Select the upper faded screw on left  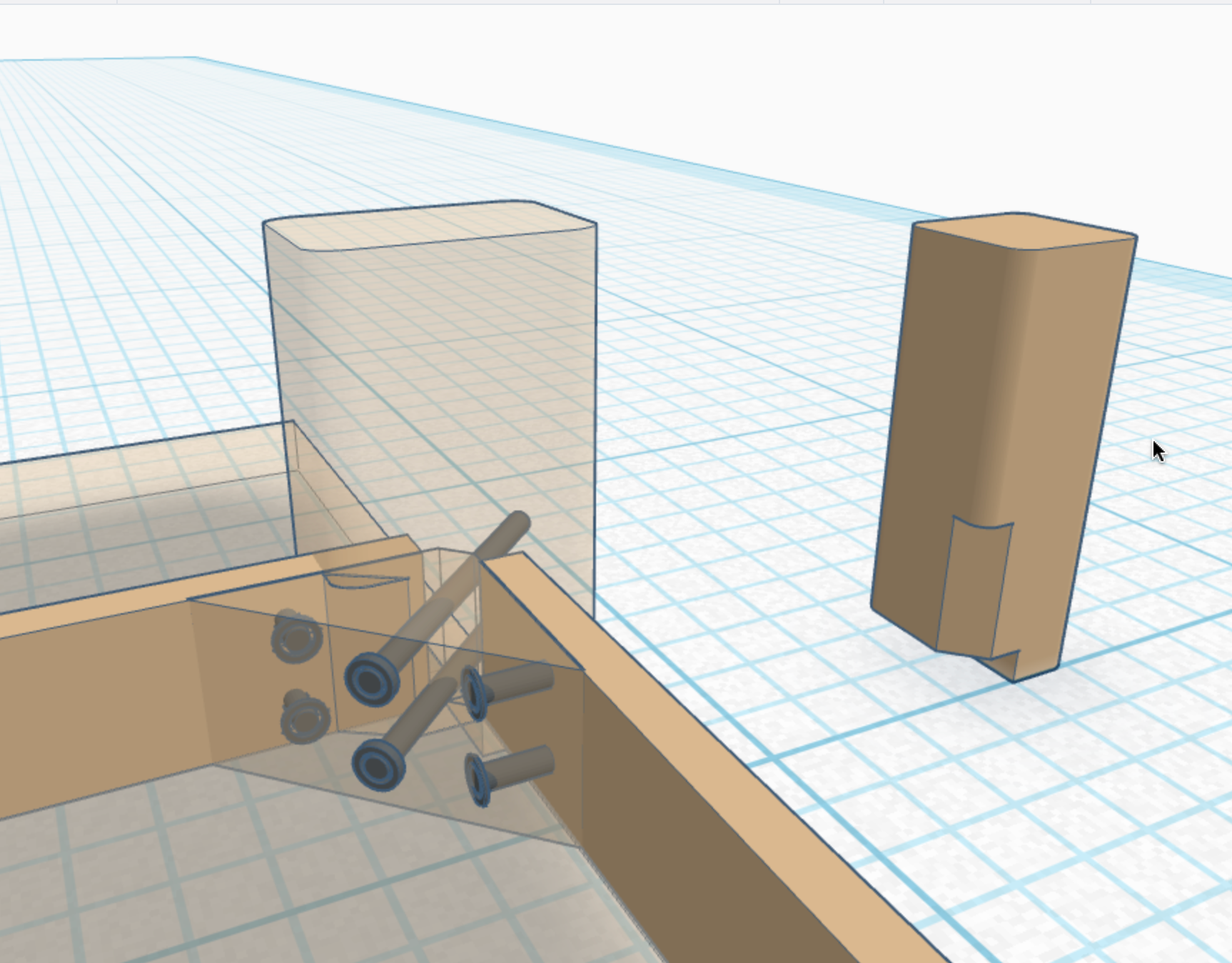[x=296, y=637]
